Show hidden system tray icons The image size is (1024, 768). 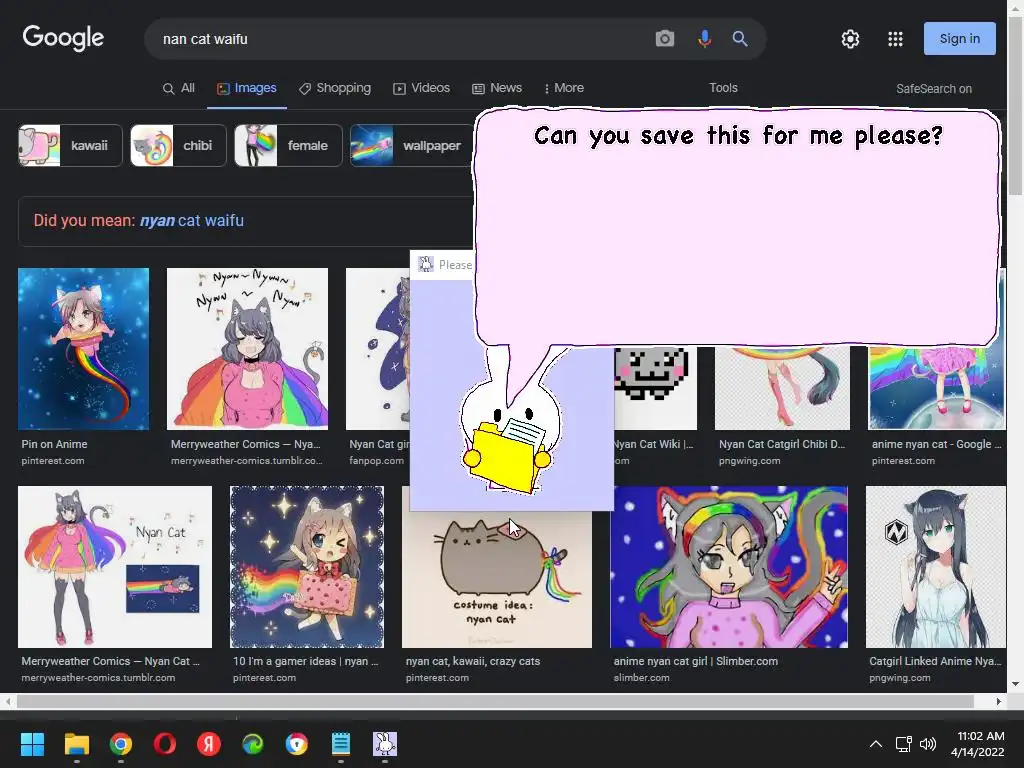point(876,744)
